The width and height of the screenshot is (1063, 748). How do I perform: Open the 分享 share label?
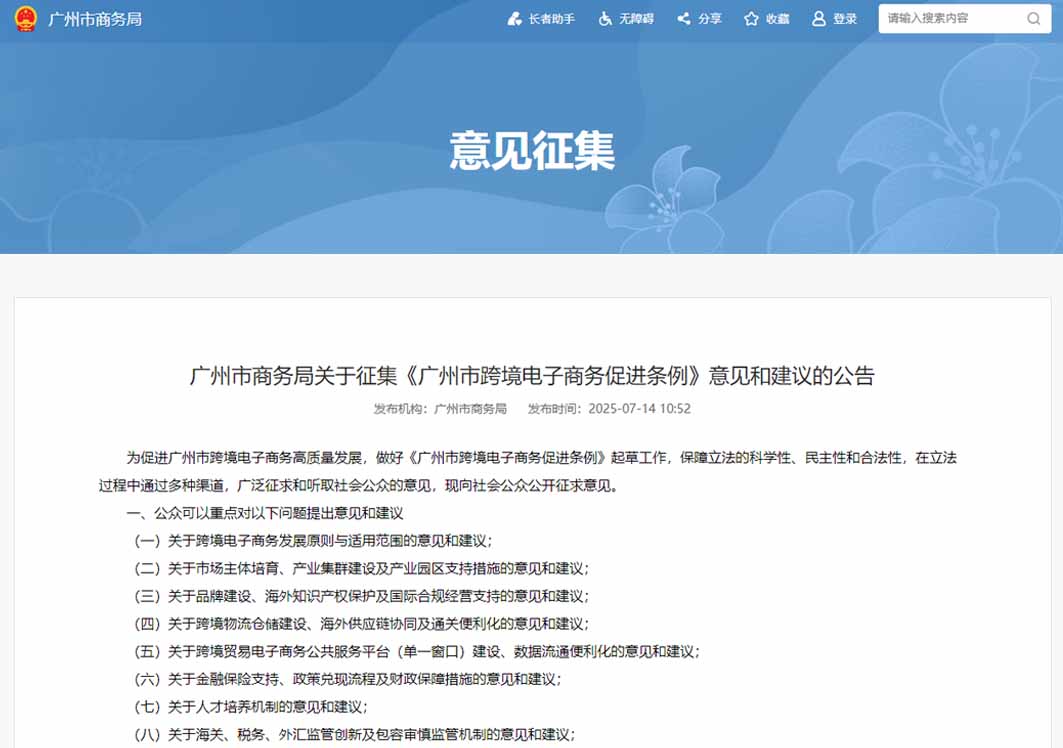click(x=710, y=19)
